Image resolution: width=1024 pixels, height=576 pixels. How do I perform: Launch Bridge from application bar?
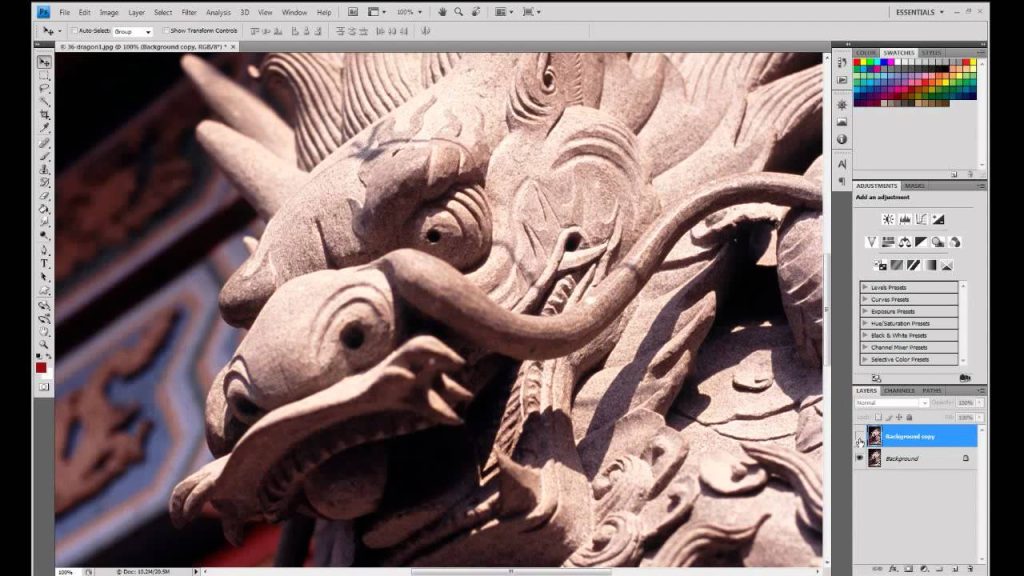(353, 12)
